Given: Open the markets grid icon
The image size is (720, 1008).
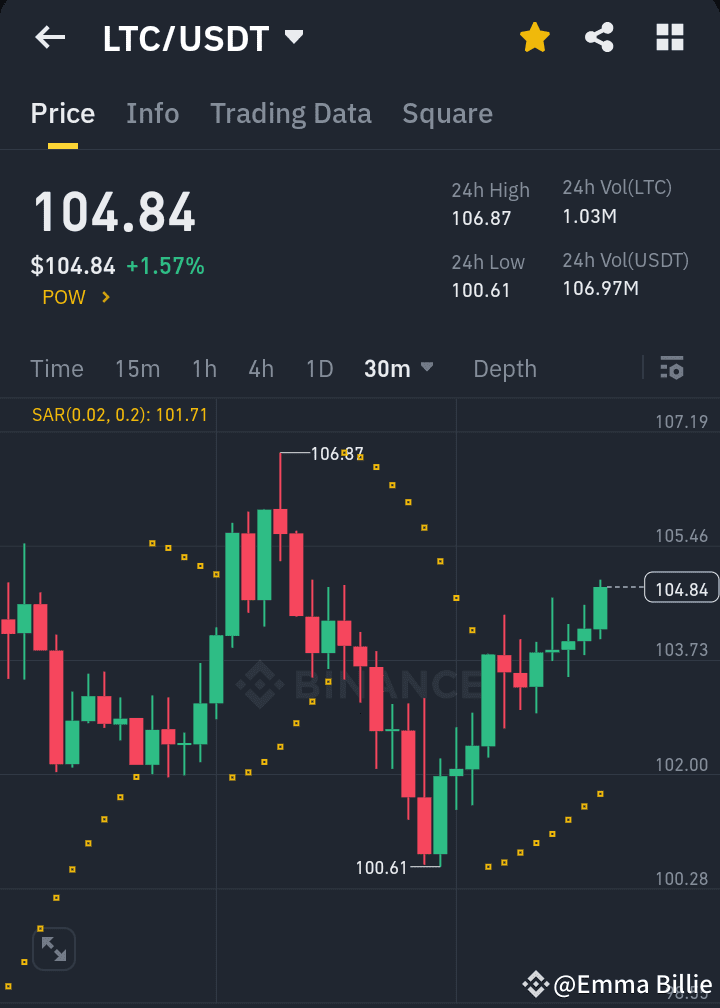Looking at the screenshot, I should point(668,36).
